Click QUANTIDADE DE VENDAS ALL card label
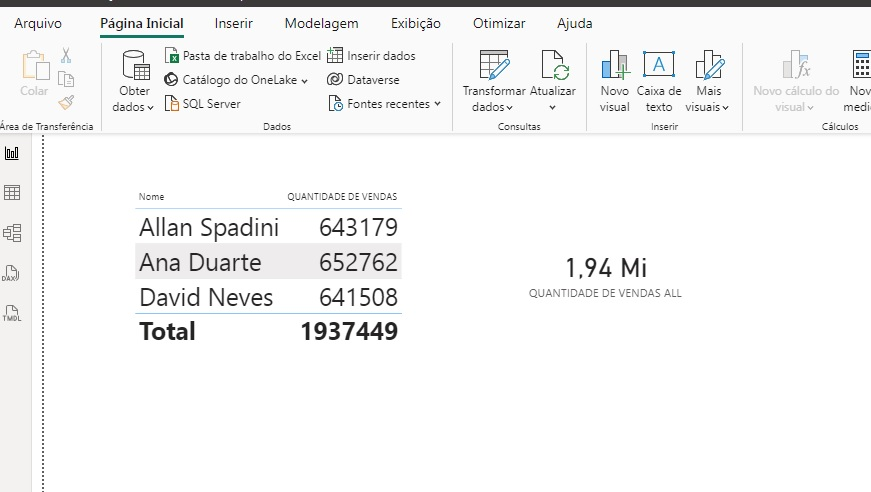Image resolution: width=871 pixels, height=492 pixels. (x=605, y=293)
